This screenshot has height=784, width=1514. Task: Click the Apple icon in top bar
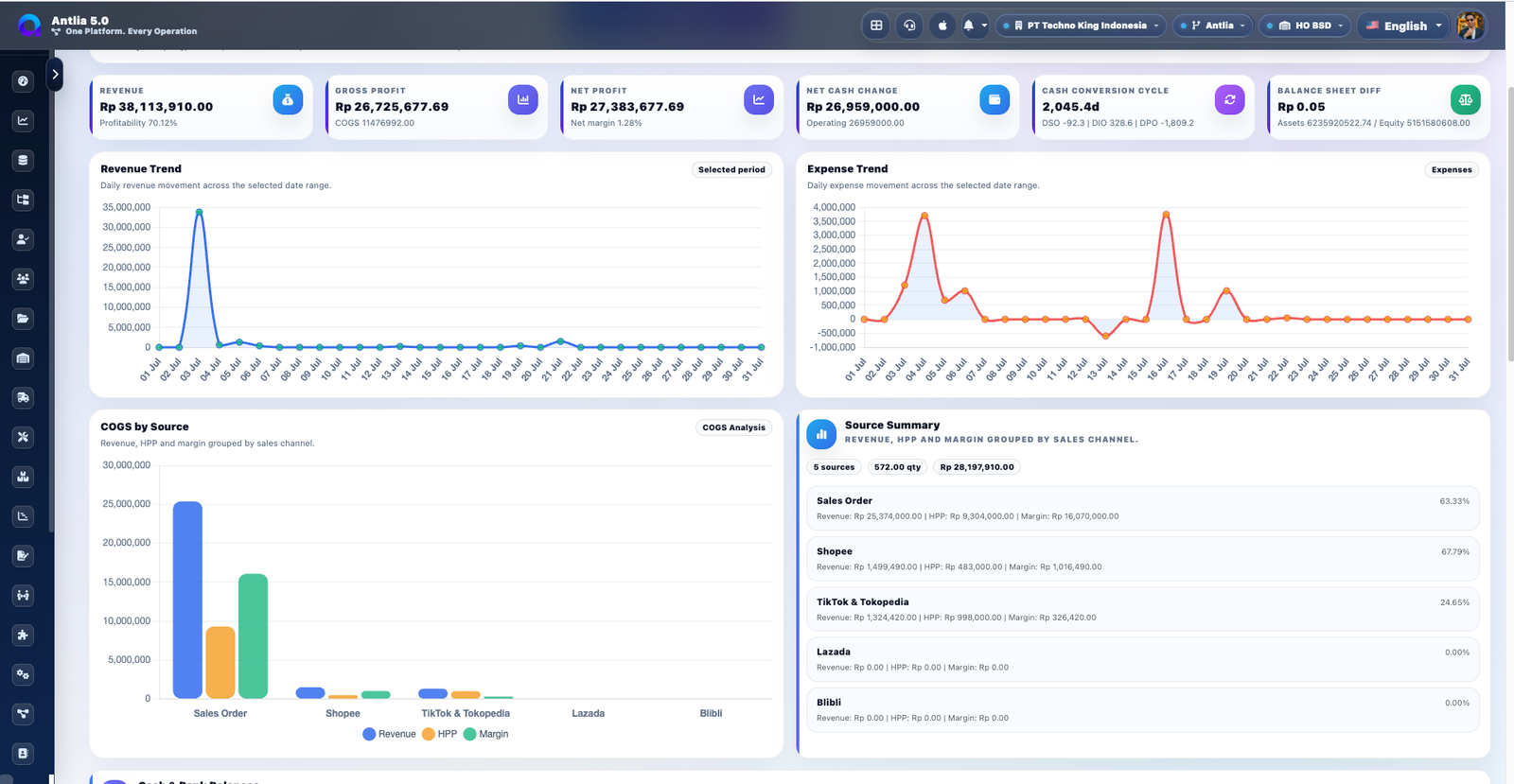pyautogui.click(x=942, y=26)
